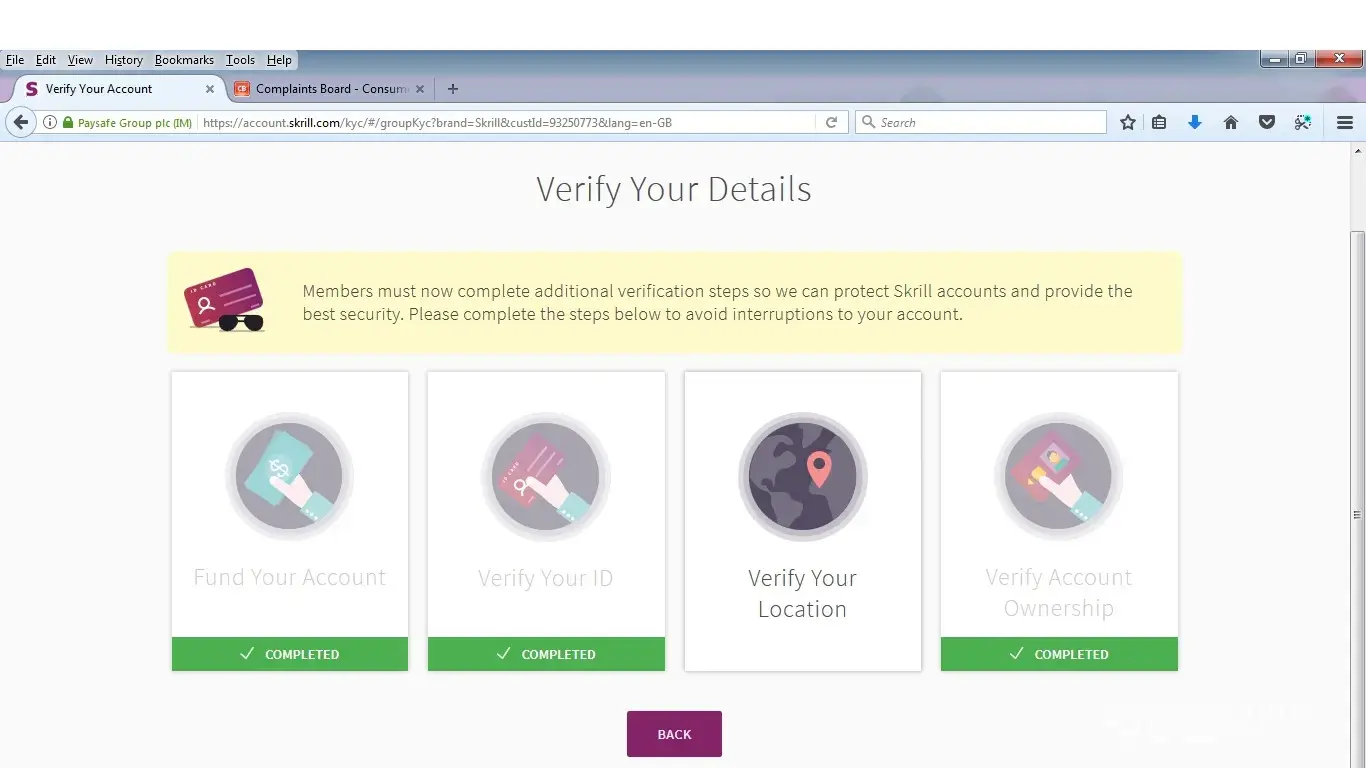
Task: Open the Pocket shield icon
Action: coord(1266,122)
